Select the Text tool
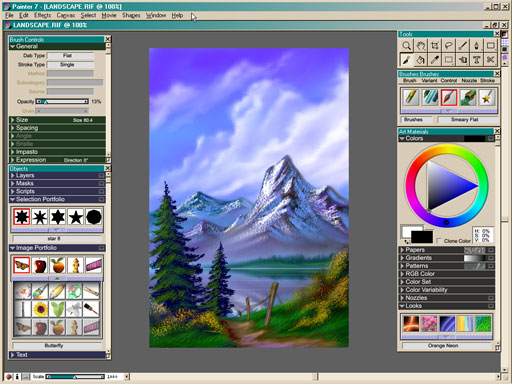 point(476,60)
